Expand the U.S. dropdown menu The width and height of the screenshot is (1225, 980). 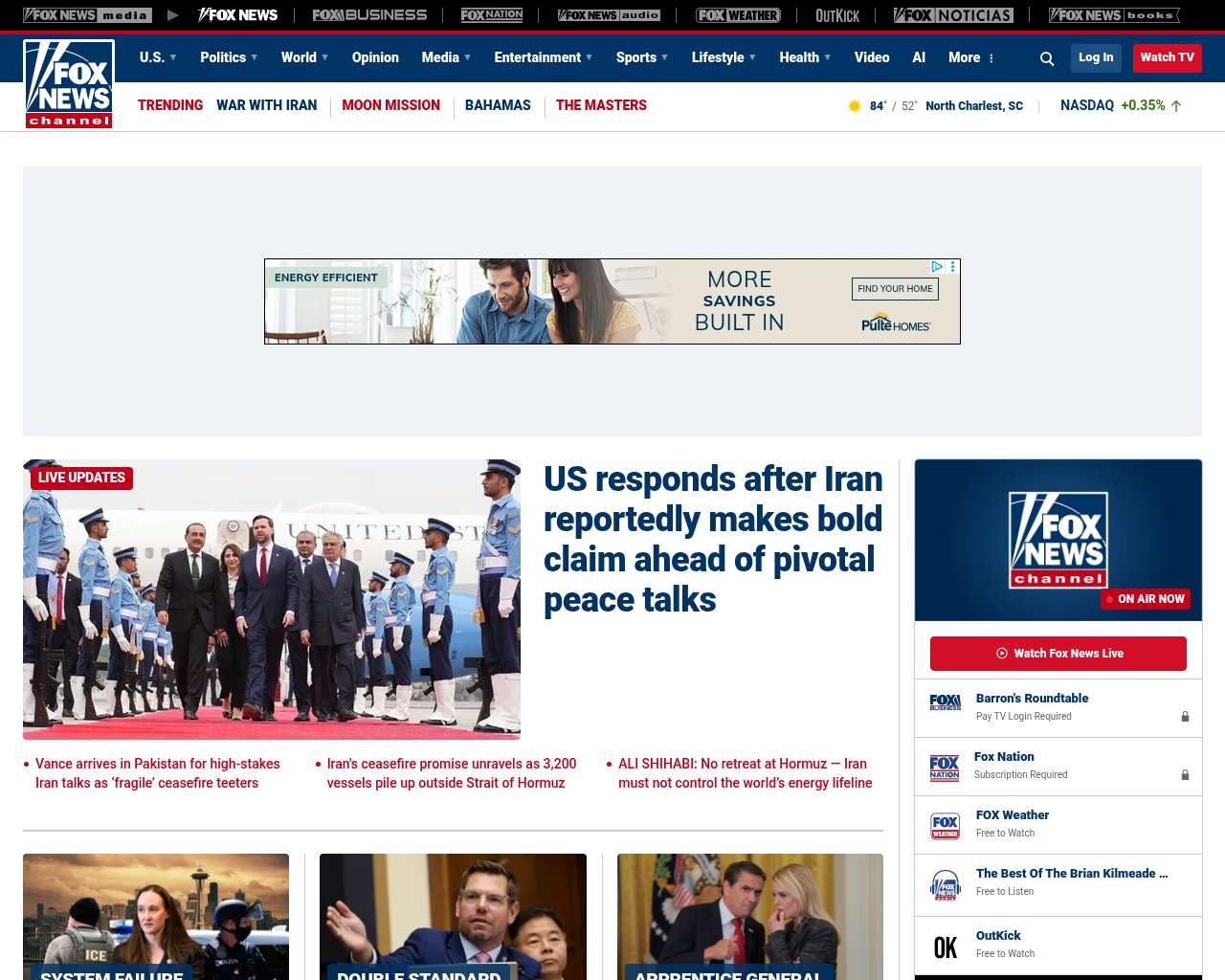point(158,57)
